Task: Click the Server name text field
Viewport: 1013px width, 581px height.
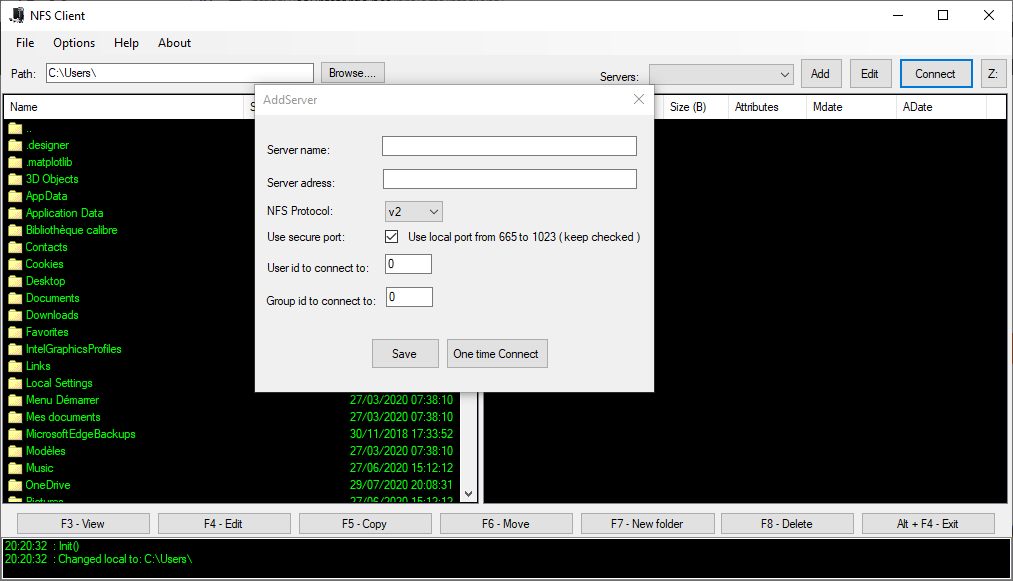Action: click(x=509, y=146)
